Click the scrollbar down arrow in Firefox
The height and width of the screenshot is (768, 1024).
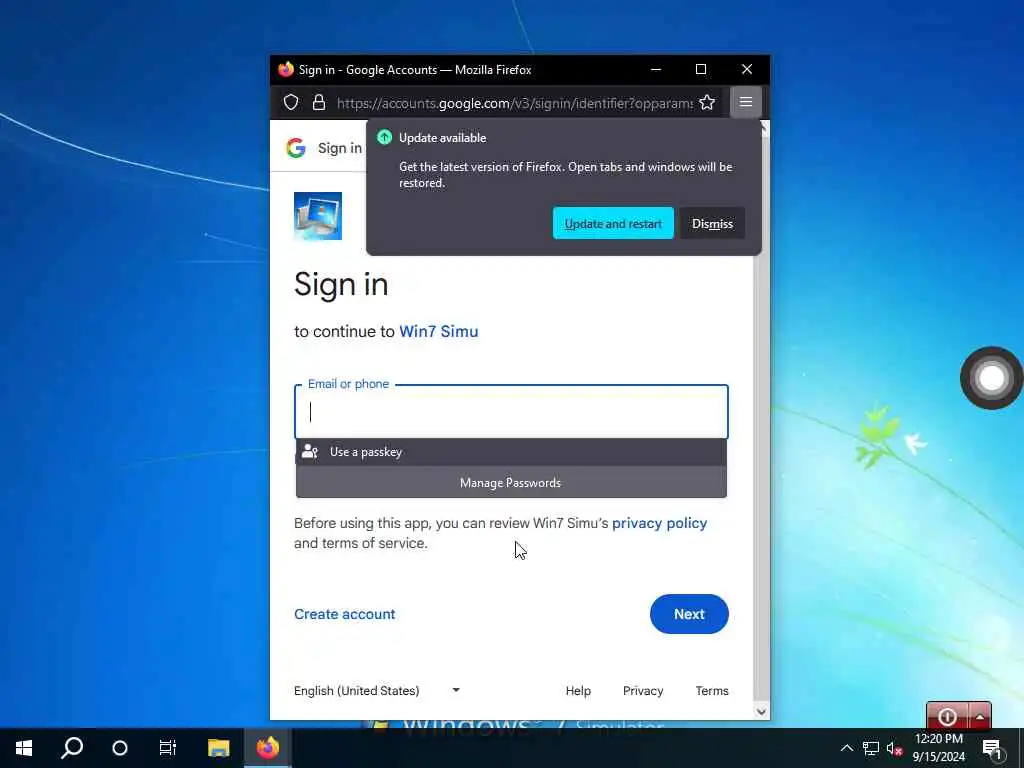(x=761, y=712)
